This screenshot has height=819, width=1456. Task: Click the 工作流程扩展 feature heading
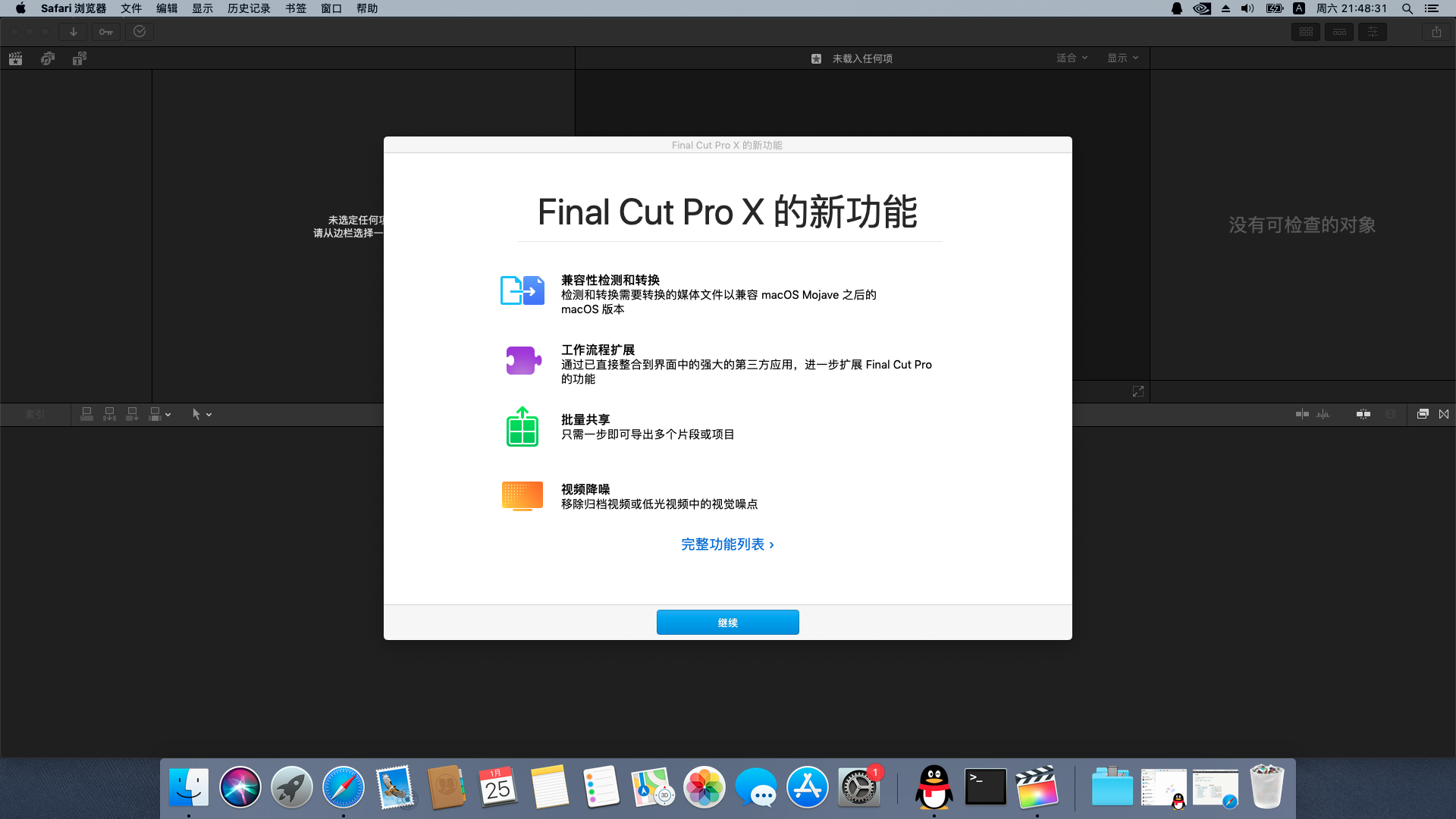[598, 350]
